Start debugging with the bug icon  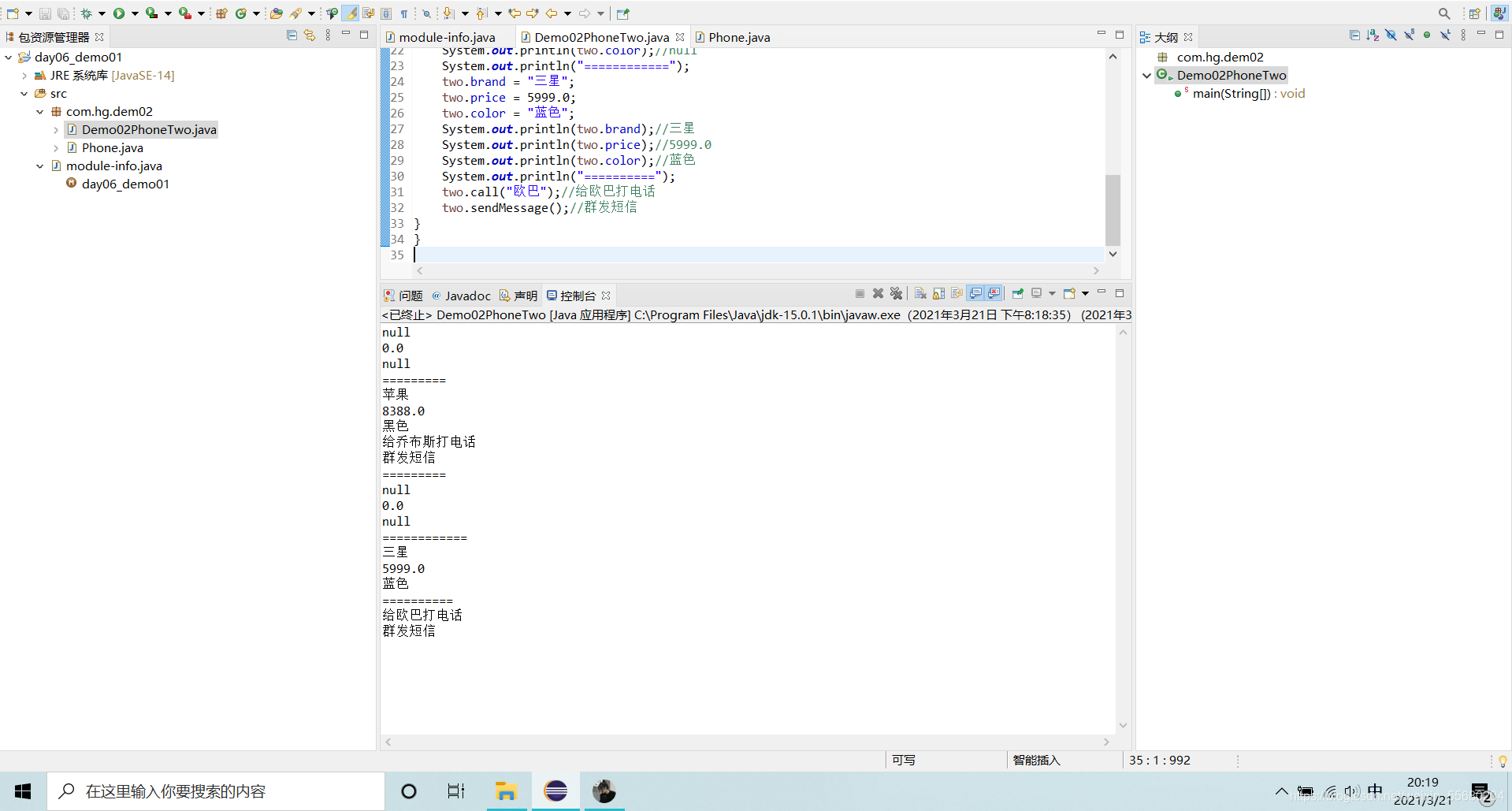coord(87,13)
